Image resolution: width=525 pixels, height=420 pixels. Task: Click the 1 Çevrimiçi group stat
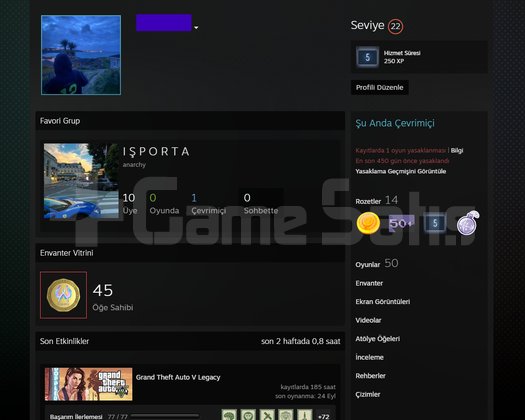point(209,203)
